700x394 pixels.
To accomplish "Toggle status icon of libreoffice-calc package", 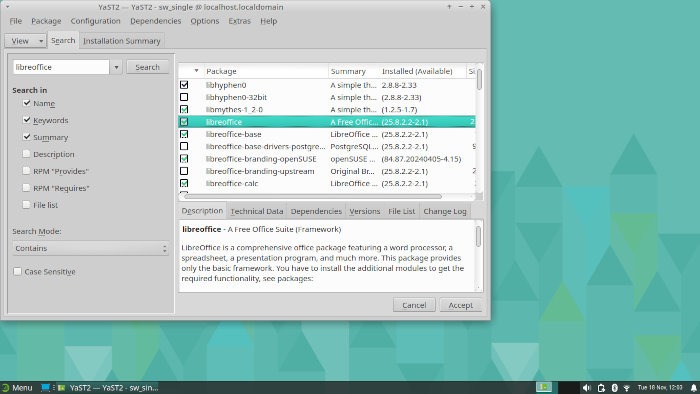I will 184,183.
